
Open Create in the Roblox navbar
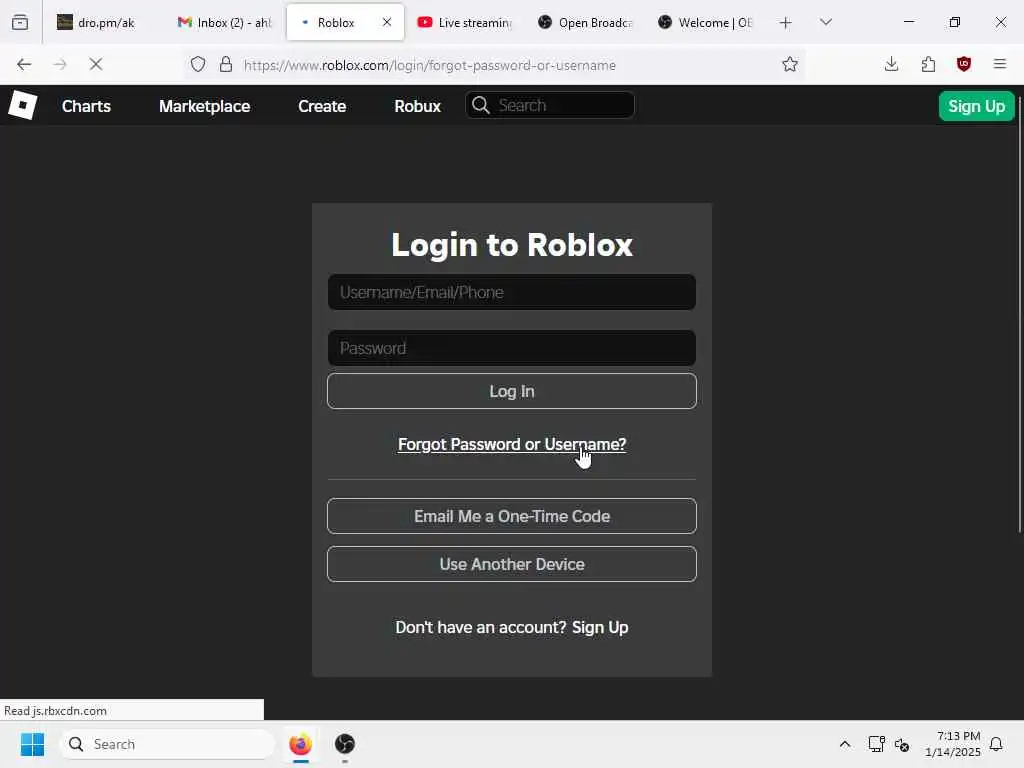322,106
